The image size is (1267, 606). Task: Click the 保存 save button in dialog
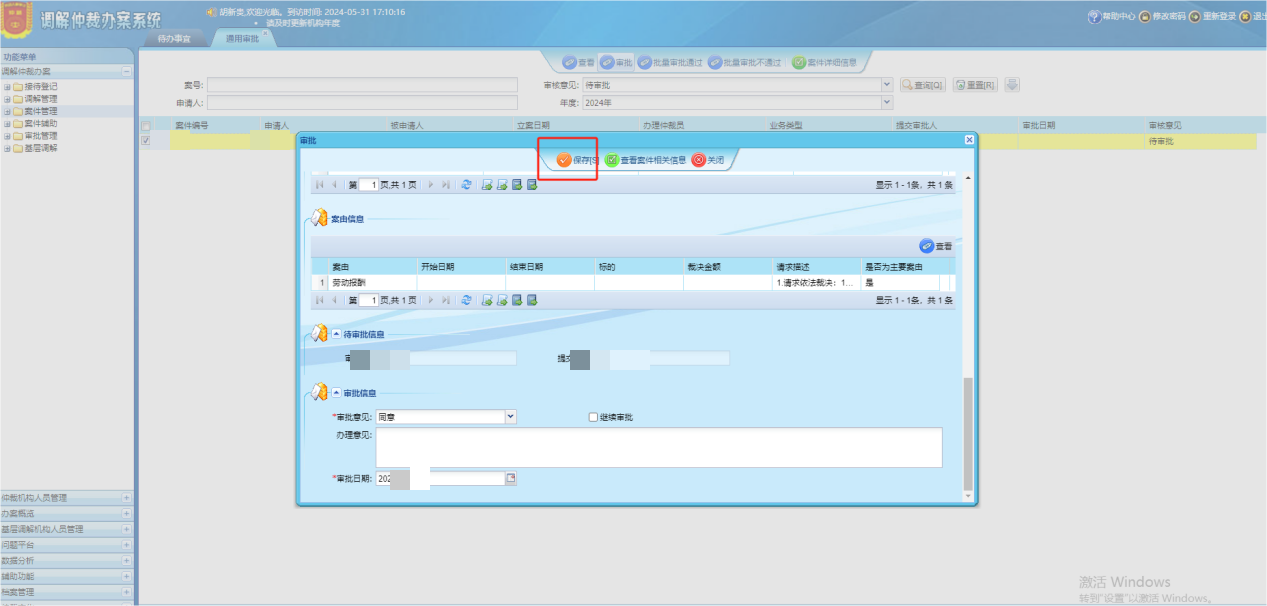pos(578,160)
